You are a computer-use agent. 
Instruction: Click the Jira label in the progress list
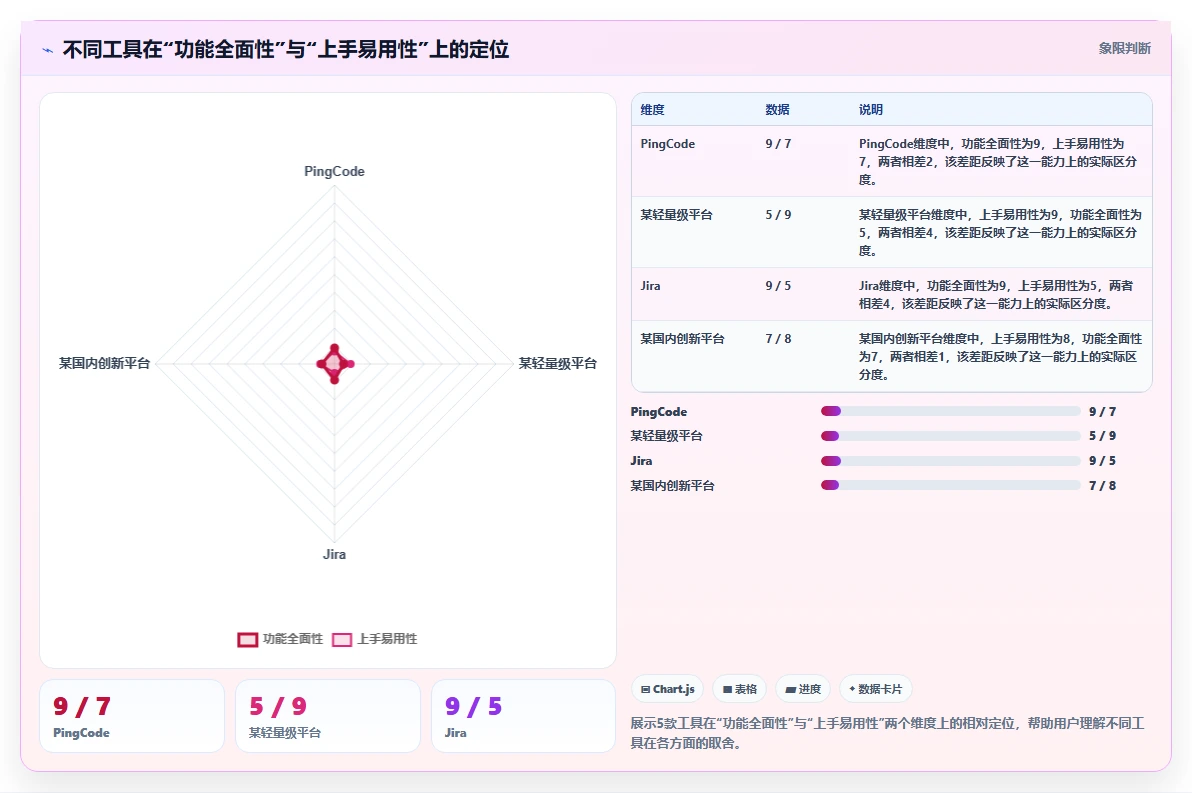click(x=641, y=461)
